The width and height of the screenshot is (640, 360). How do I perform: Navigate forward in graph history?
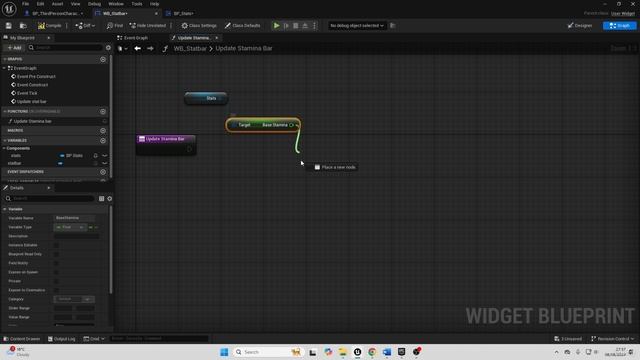coord(150,49)
